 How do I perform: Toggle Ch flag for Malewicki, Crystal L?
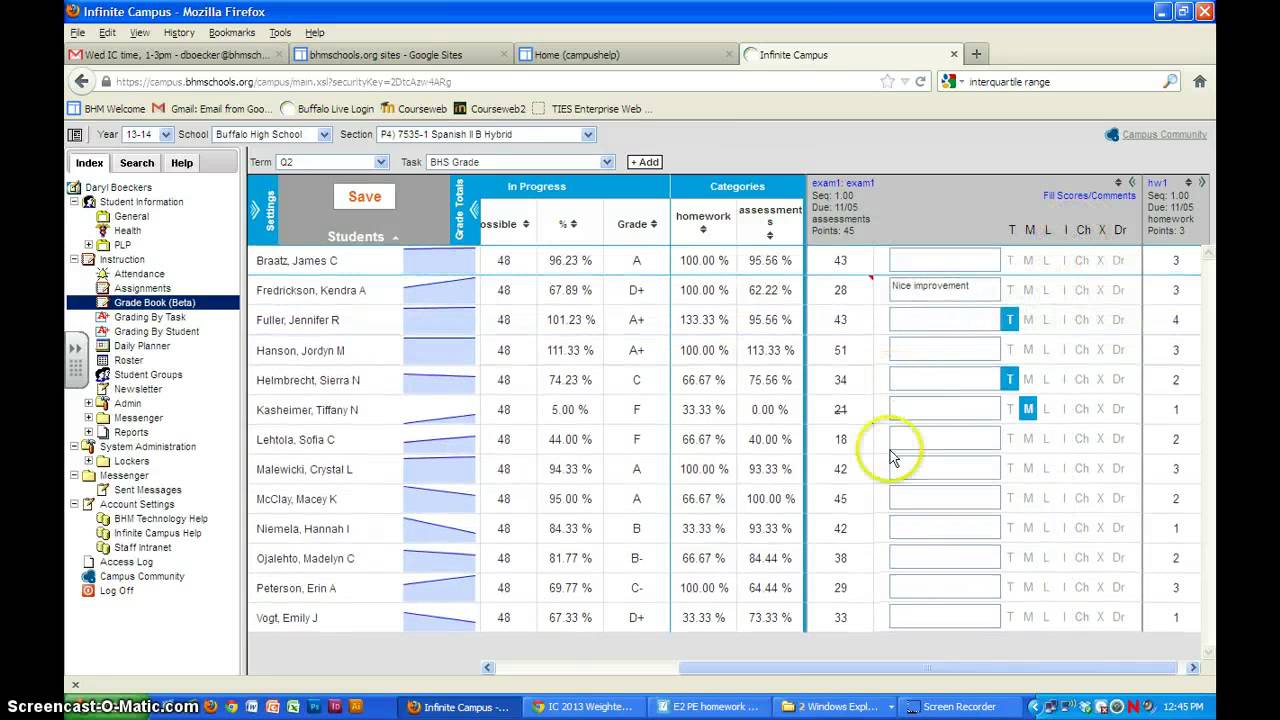1082,469
